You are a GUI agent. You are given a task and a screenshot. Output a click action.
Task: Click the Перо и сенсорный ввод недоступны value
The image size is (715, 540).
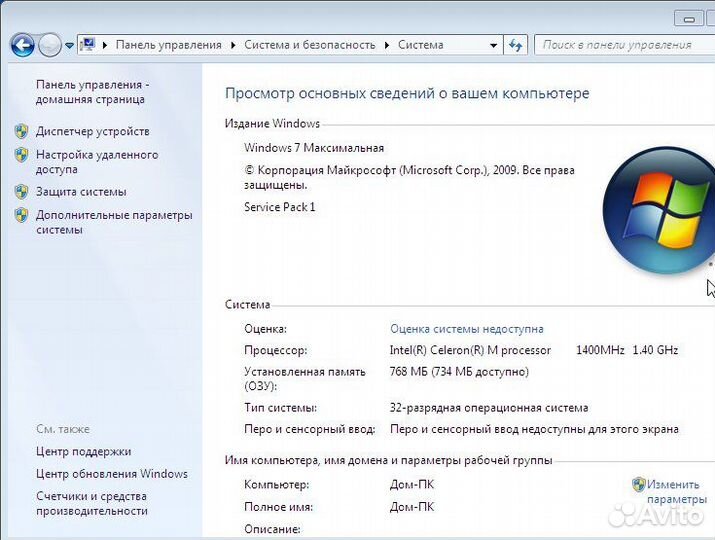[x=534, y=429]
